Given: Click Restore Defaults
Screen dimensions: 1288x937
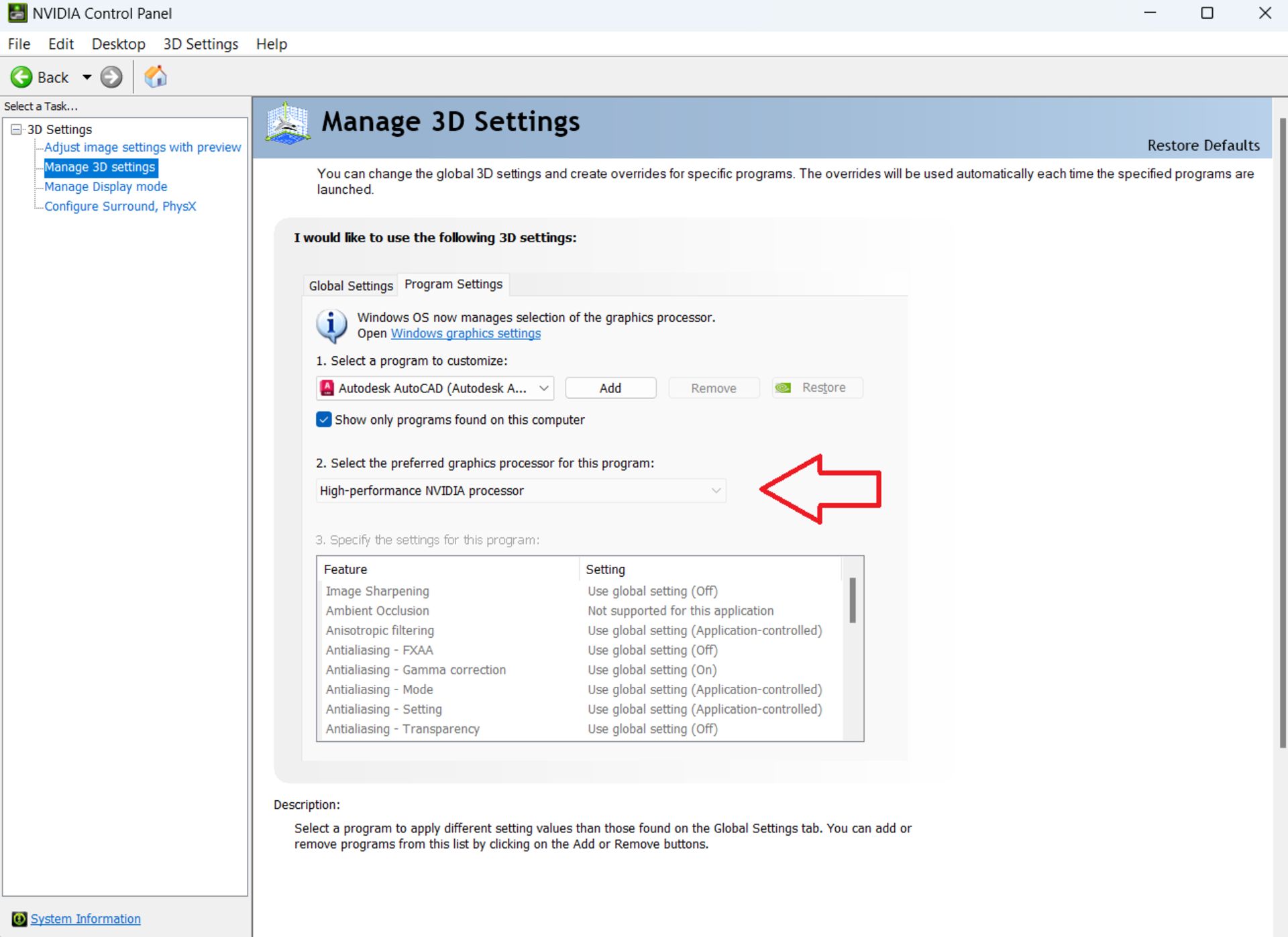Looking at the screenshot, I should [x=1203, y=146].
